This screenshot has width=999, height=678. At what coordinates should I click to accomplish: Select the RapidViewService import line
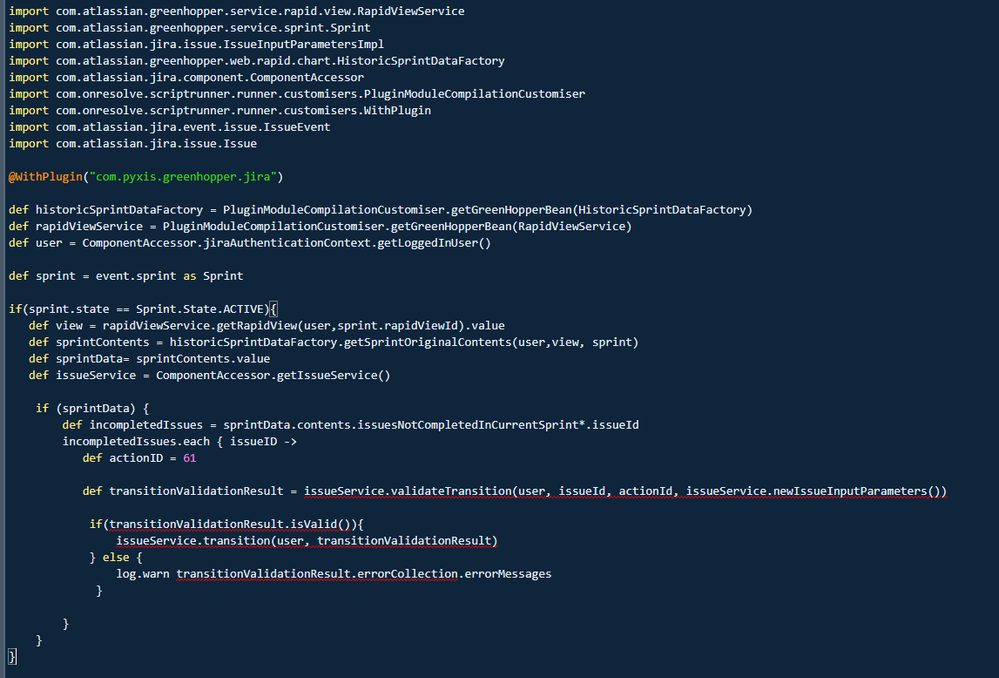click(235, 11)
